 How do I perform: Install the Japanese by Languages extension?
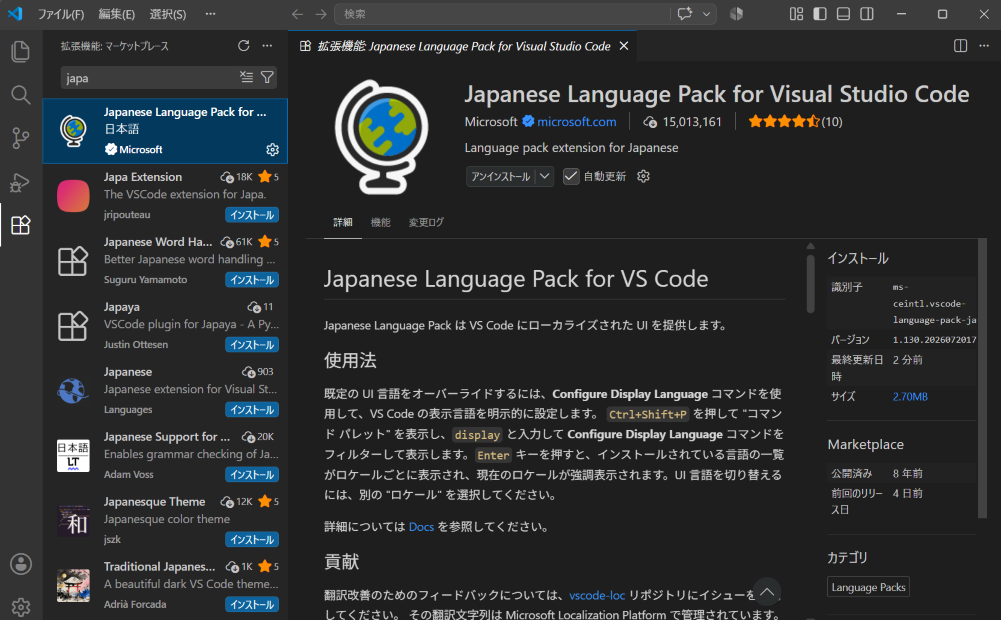252,410
